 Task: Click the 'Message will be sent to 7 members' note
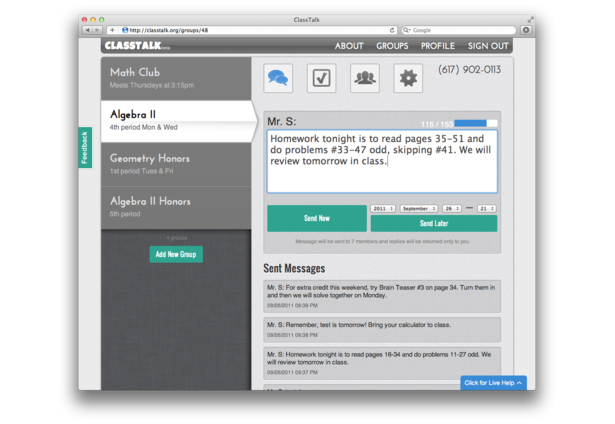click(x=382, y=242)
